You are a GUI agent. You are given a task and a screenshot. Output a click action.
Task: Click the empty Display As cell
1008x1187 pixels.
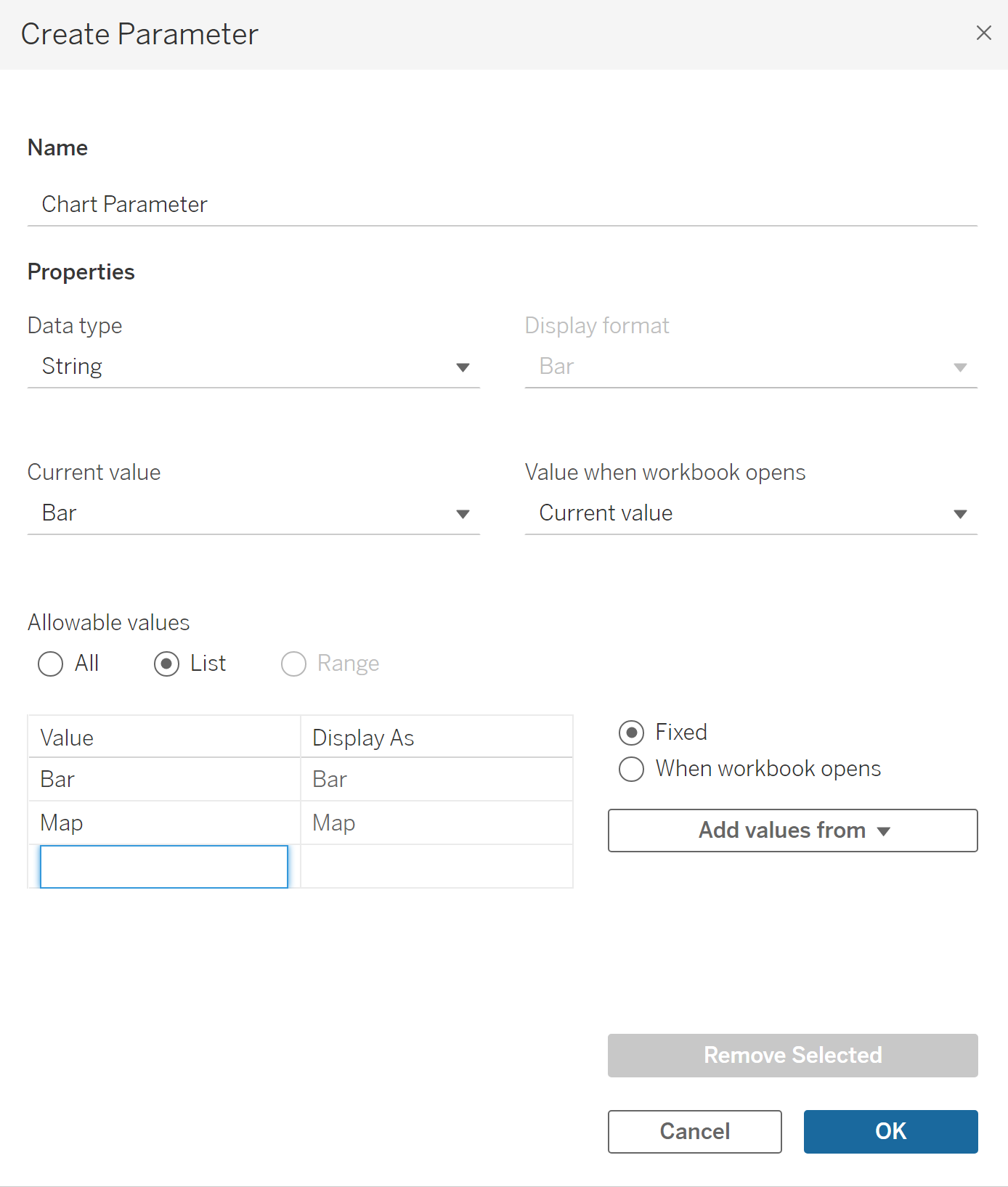(436, 867)
